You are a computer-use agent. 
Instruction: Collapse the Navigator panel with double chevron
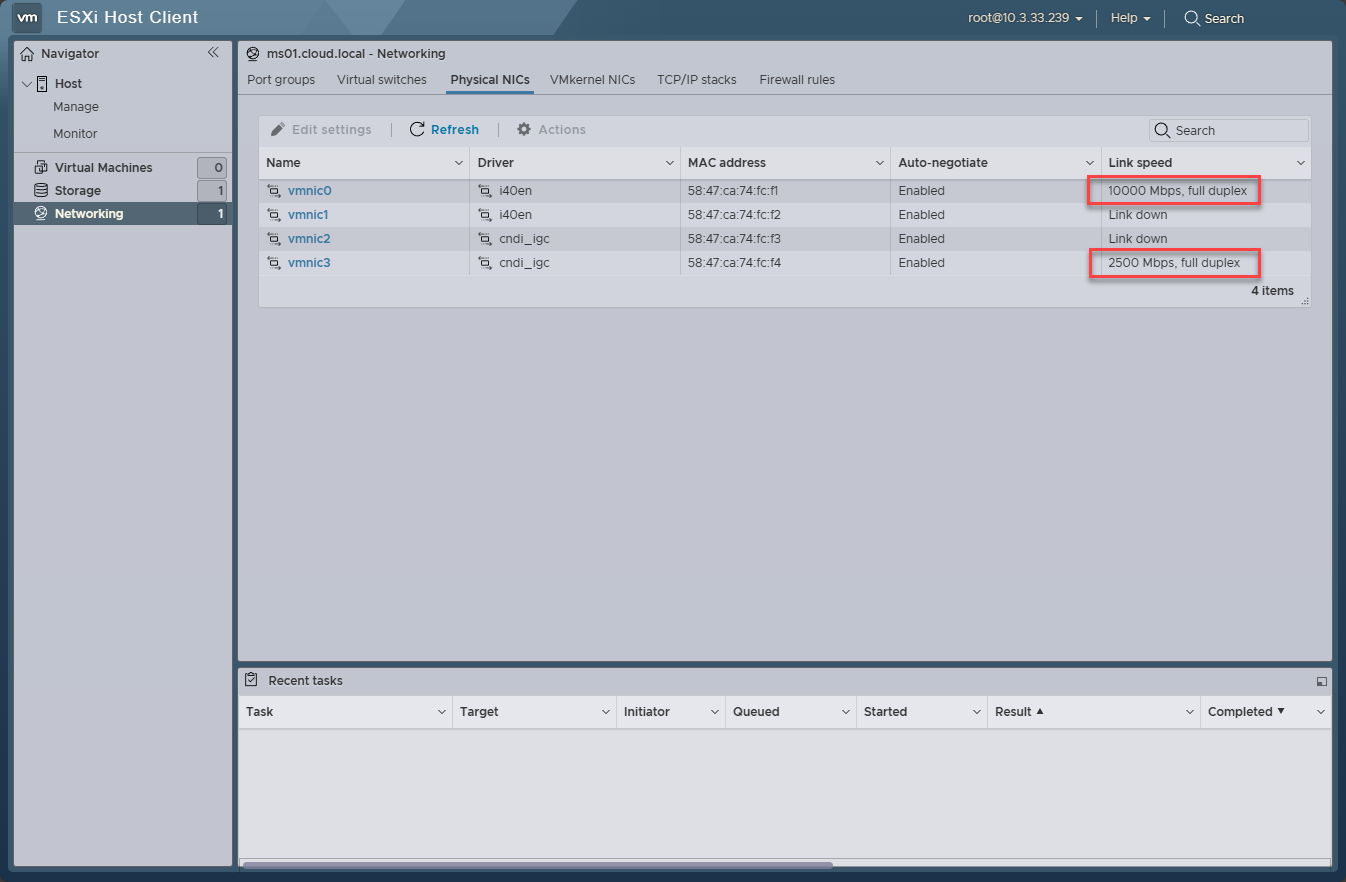pos(213,53)
